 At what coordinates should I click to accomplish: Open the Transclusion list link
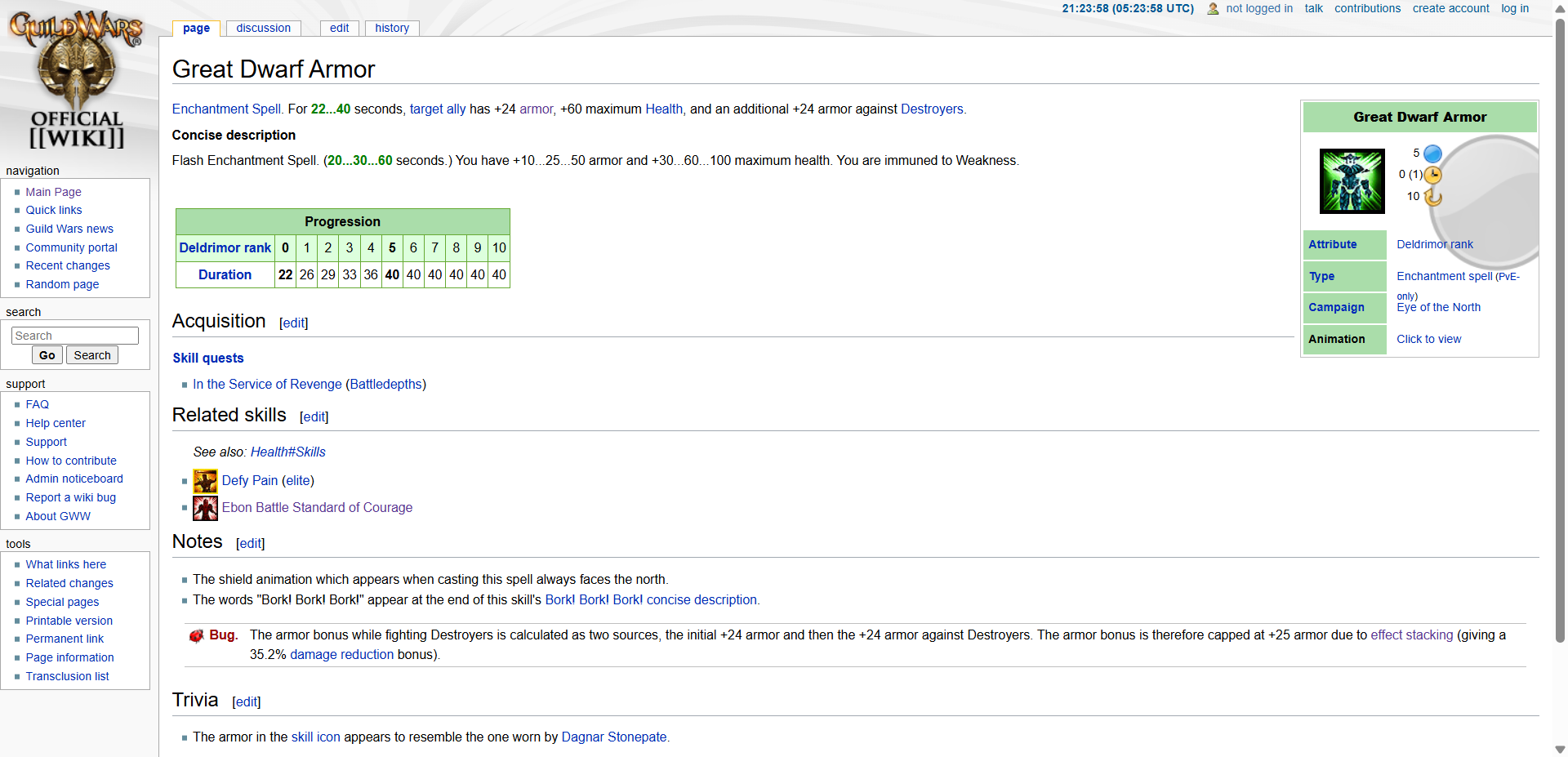click(67, 676)
